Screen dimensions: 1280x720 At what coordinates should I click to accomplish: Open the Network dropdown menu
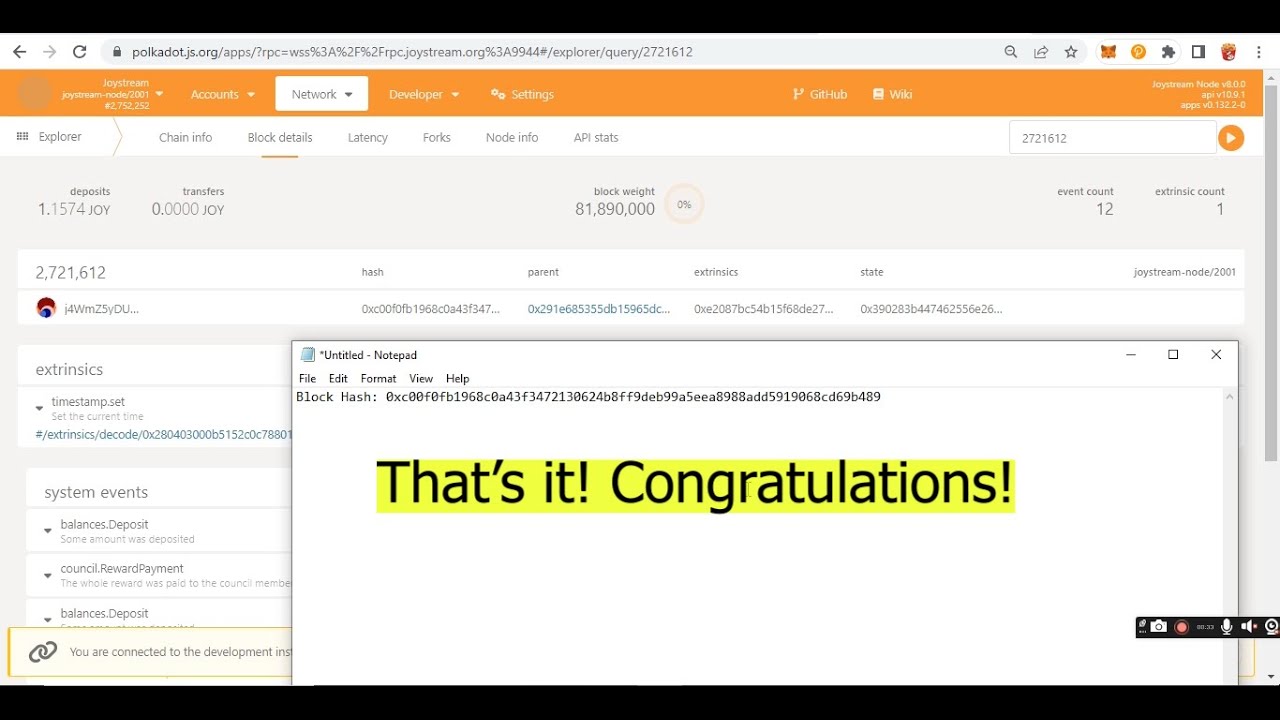(x=322, y=94)
